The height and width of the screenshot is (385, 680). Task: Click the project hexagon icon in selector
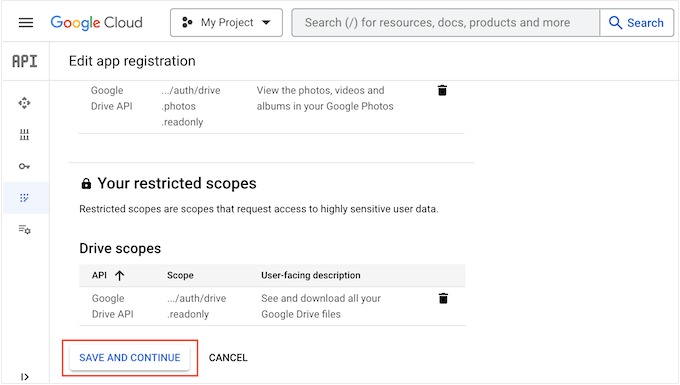pyautogui.click(x=187, y=23)
